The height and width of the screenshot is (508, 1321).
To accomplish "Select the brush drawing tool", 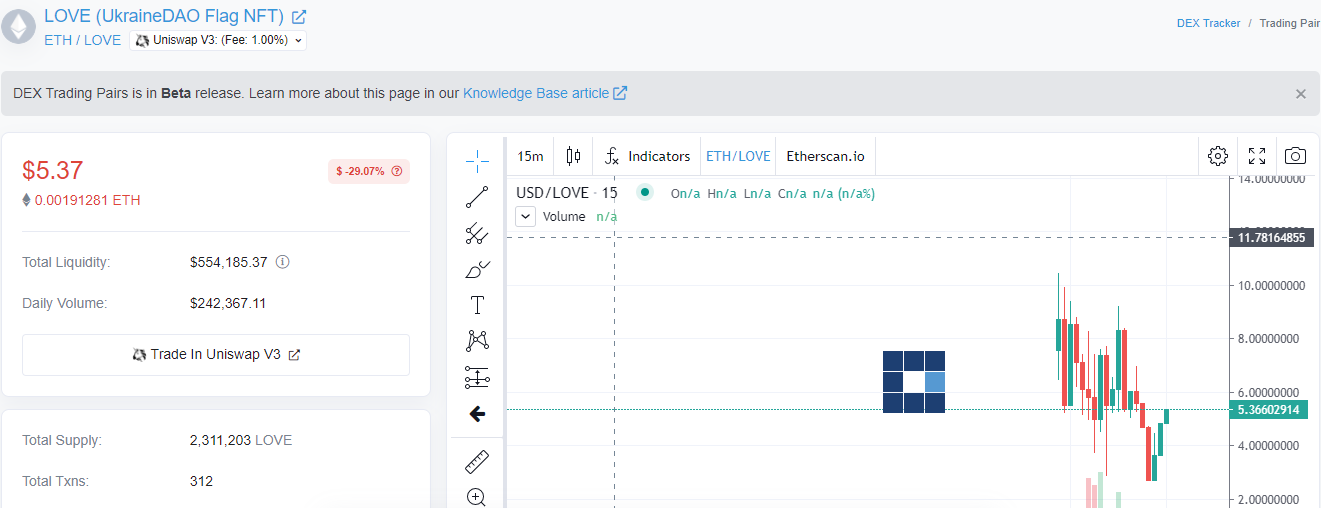I will tap(477, 269).
